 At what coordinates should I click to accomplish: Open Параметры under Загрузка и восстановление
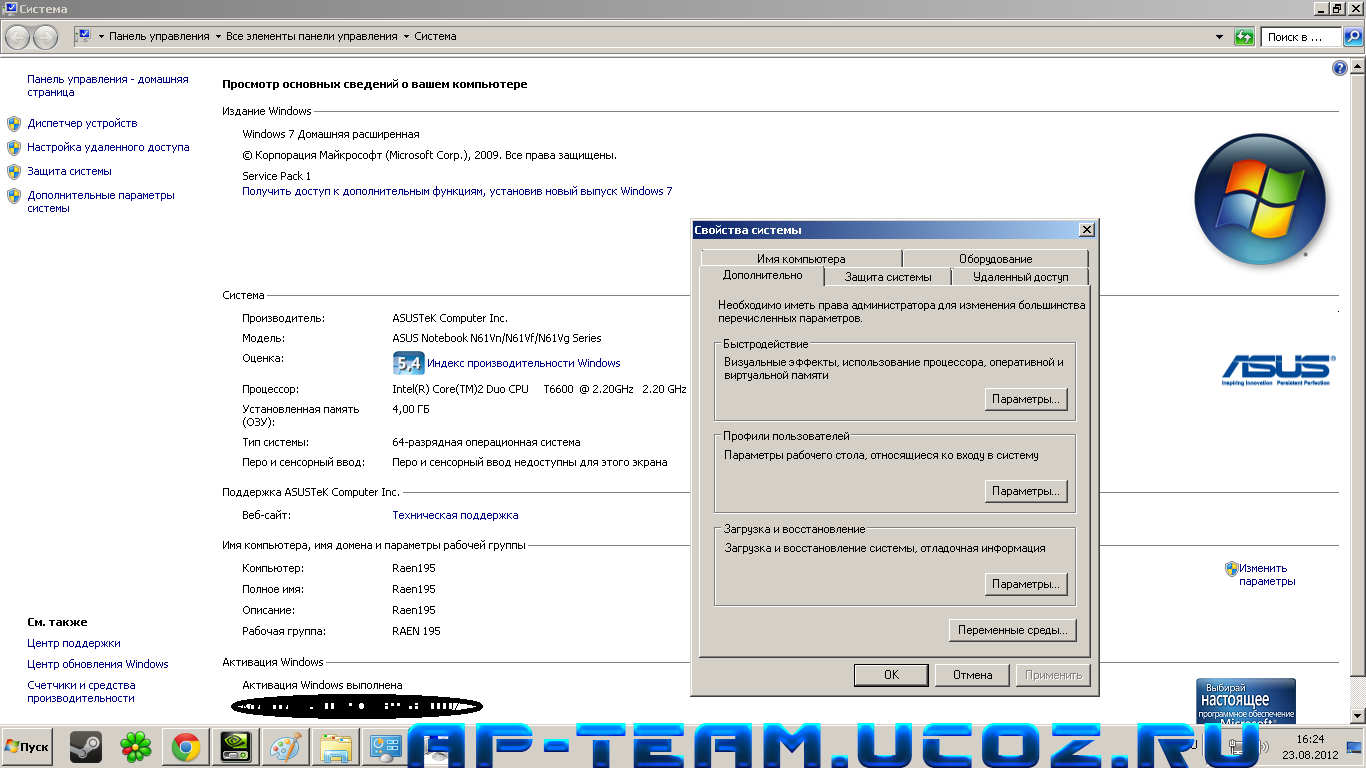[x=1025, y=584]
